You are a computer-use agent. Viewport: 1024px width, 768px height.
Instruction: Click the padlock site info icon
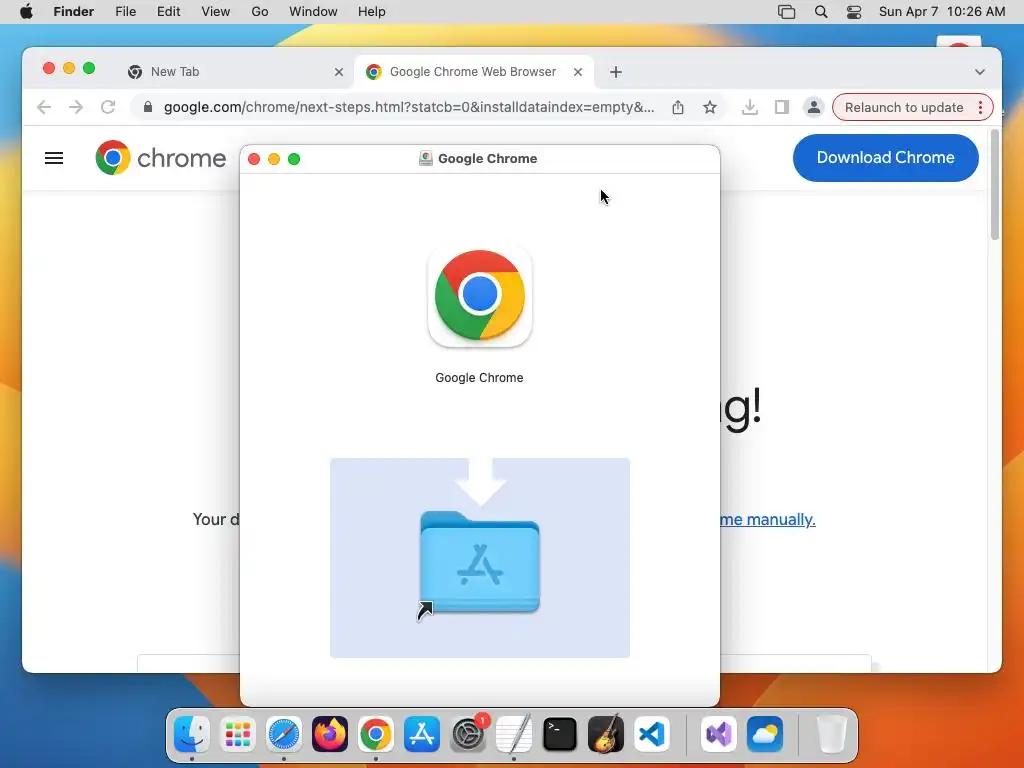[x=148, y=107]
